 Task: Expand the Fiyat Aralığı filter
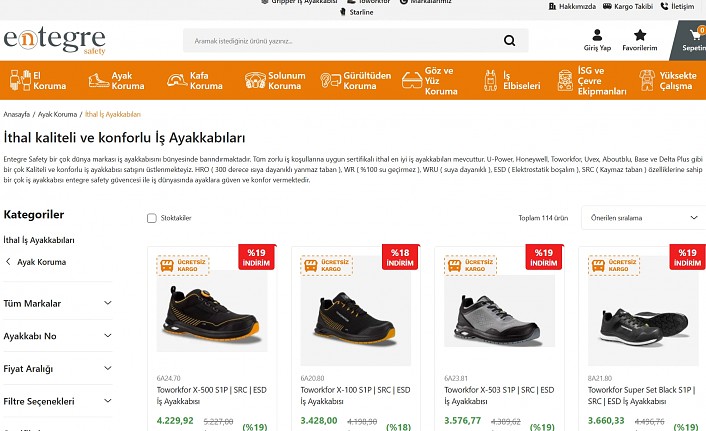point(57,369)
